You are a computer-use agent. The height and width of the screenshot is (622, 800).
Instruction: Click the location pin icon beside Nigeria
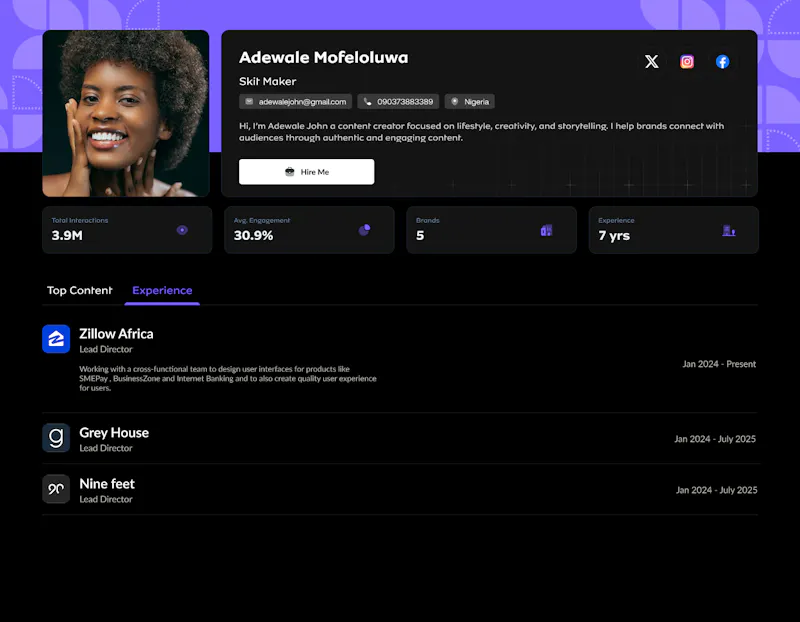click(455, 102)
